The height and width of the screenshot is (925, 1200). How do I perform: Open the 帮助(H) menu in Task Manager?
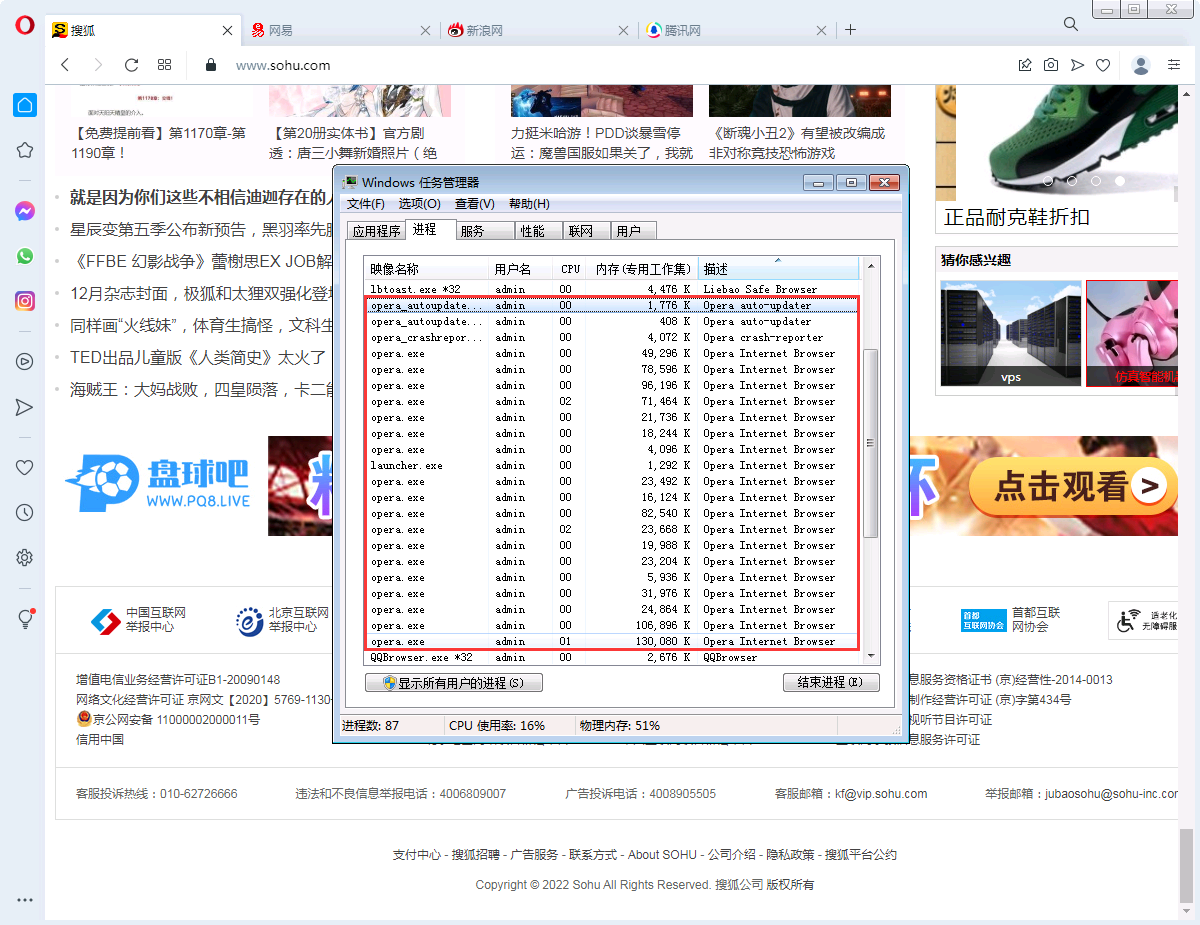click(529, 204)
